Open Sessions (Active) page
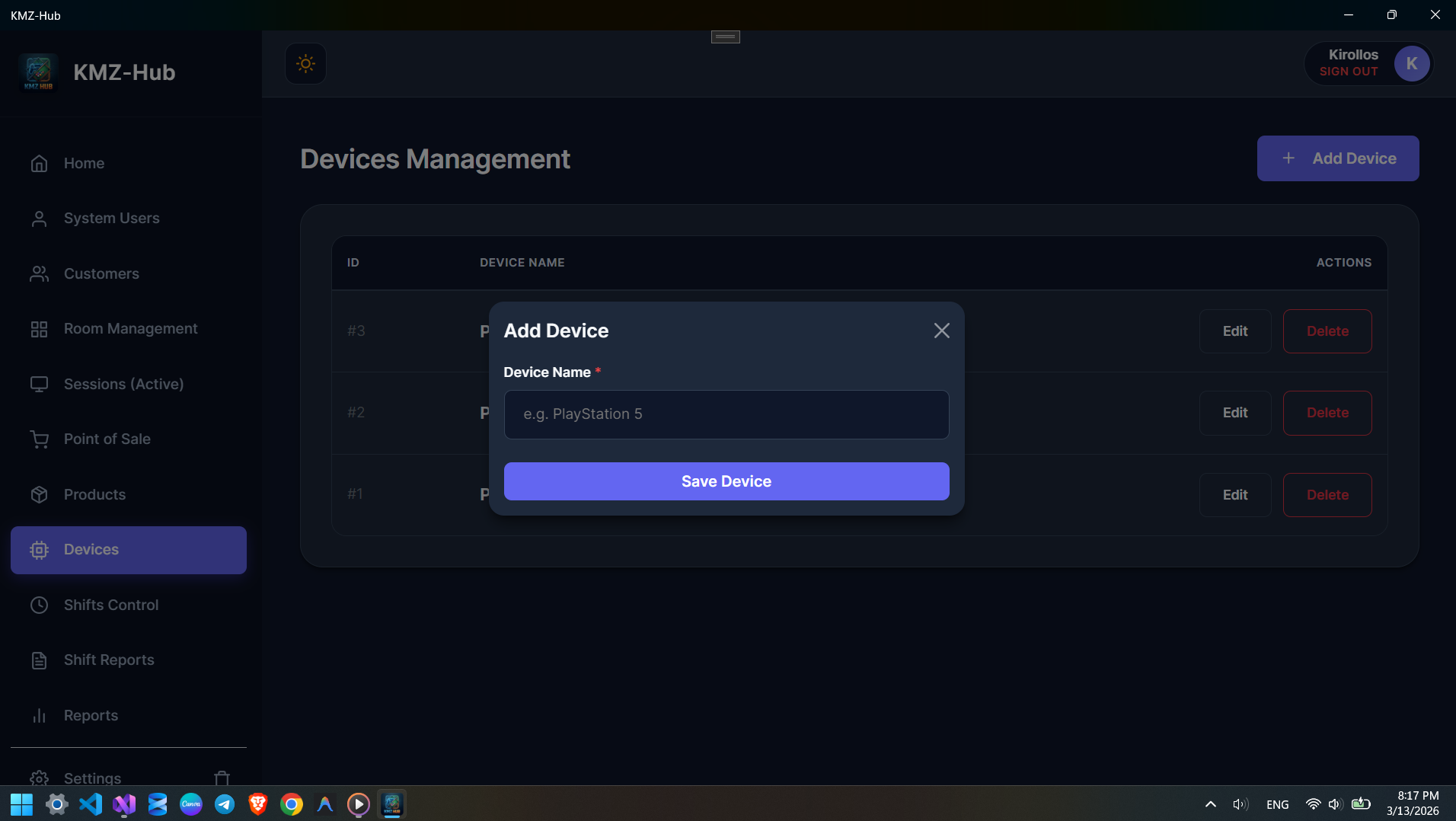The width and height of the screenshot is (1456, 821). pos(123,385)
